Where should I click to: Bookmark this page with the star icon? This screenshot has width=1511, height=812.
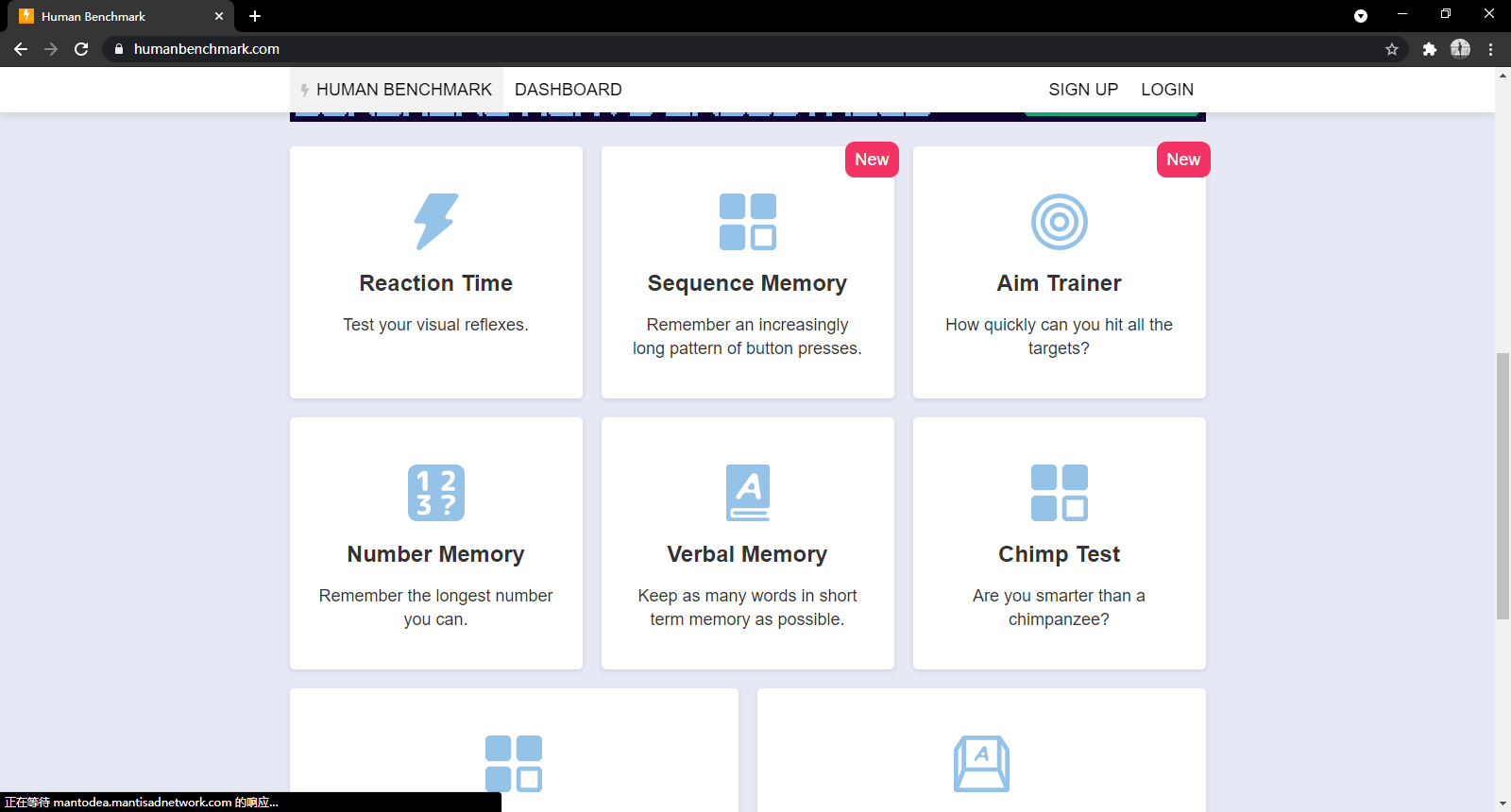pos(1392,49)
